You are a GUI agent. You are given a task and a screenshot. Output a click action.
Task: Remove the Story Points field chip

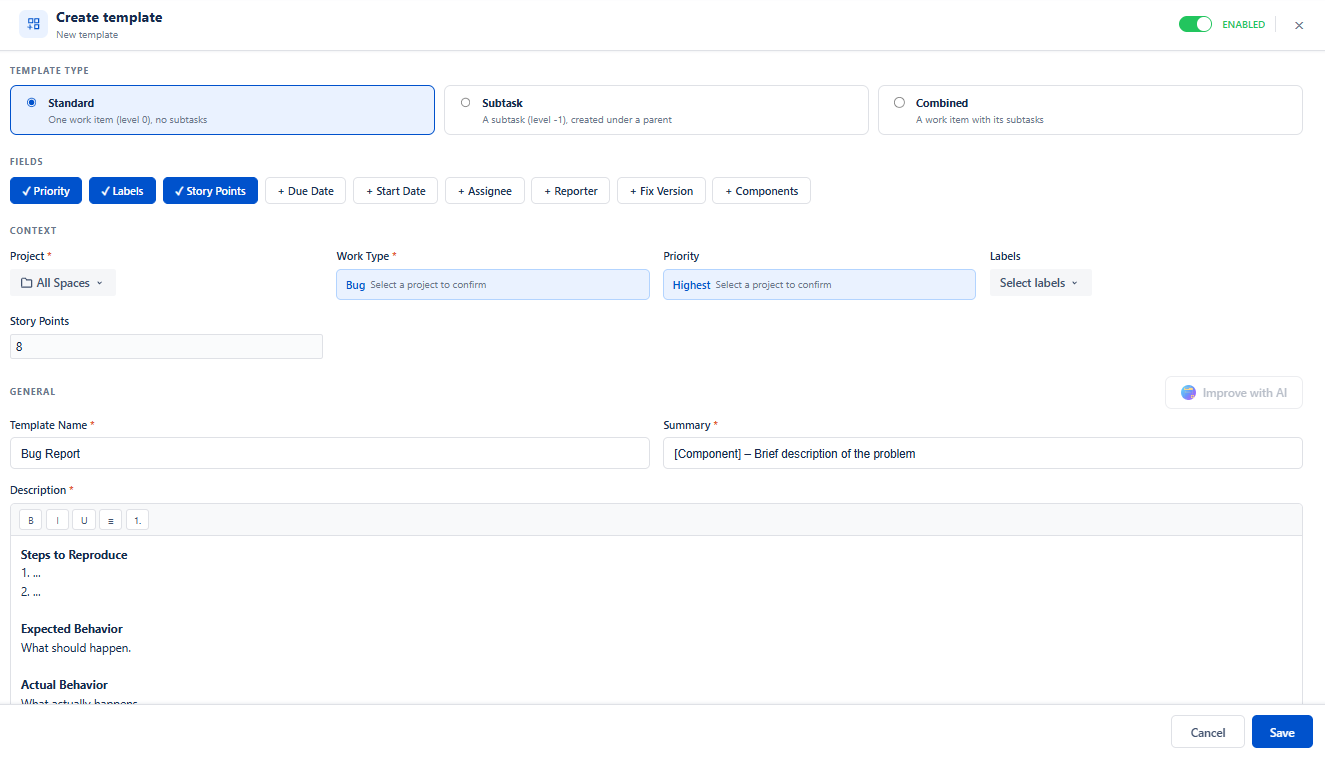[x=210, y=191]
